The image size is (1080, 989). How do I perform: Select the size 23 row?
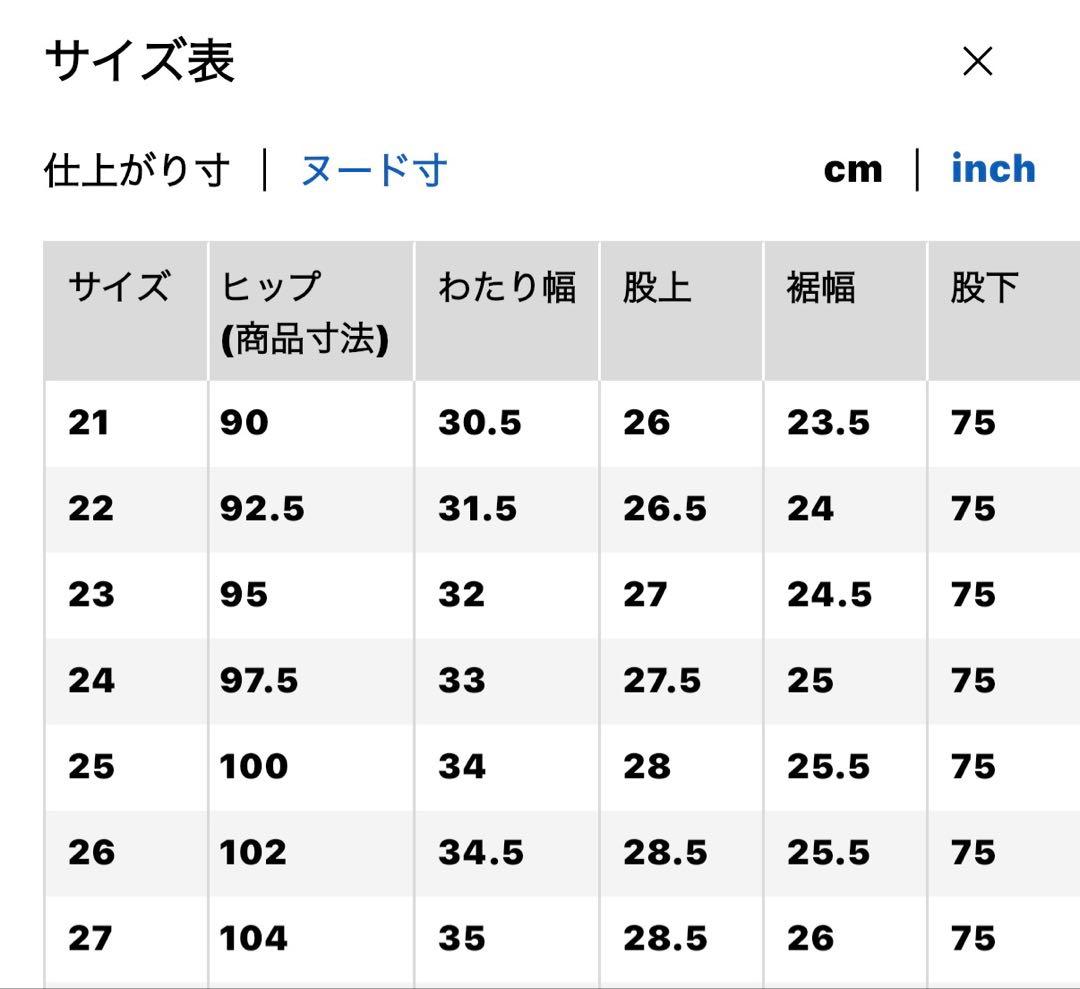pyautogui.click(x=562, y=595)
